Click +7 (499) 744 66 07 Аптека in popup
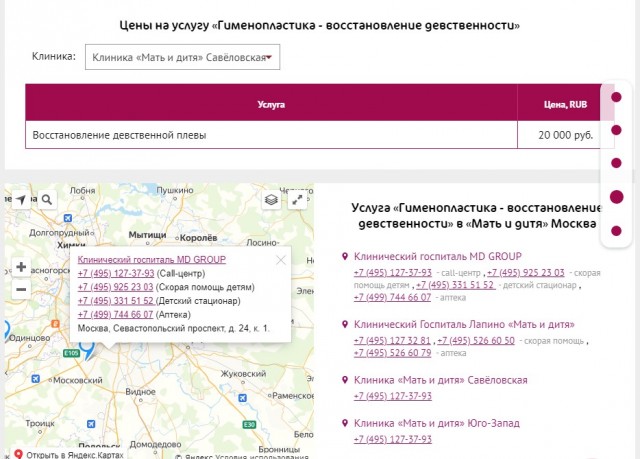Screen dimensions: 640x459 point(116,315)
